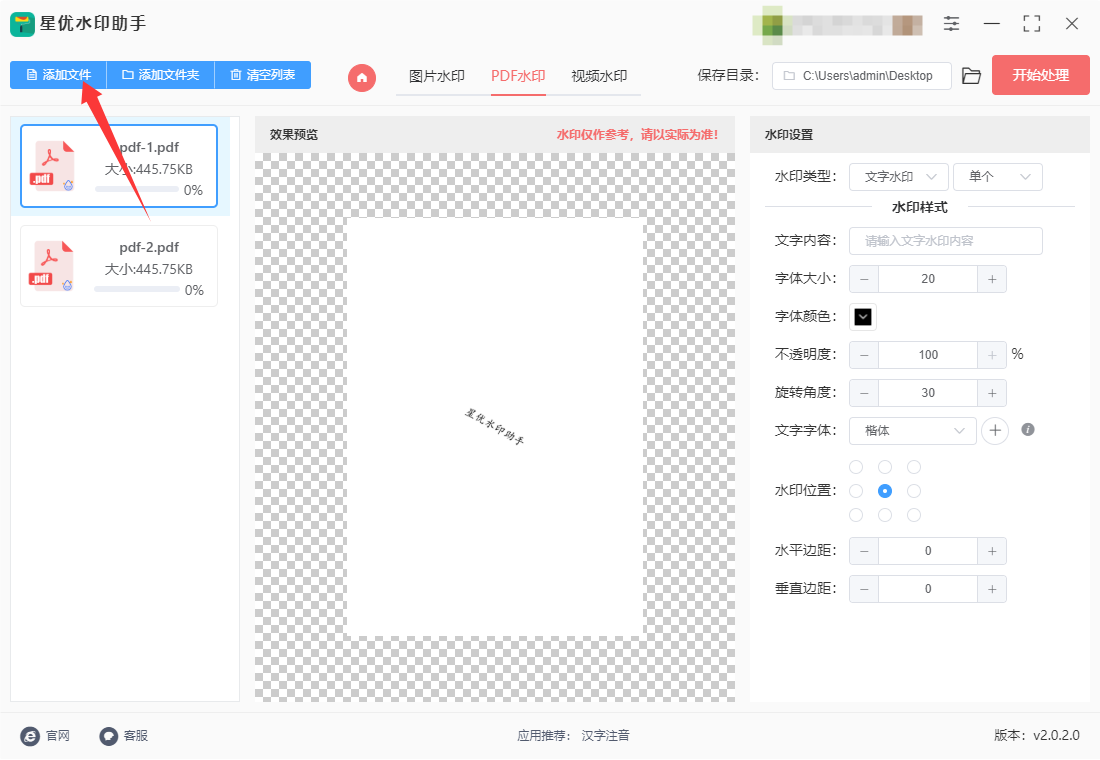Open the 单个 watermark count dropdown
The width and height of the screenshot is (1100, 760).
click(998, 177)
